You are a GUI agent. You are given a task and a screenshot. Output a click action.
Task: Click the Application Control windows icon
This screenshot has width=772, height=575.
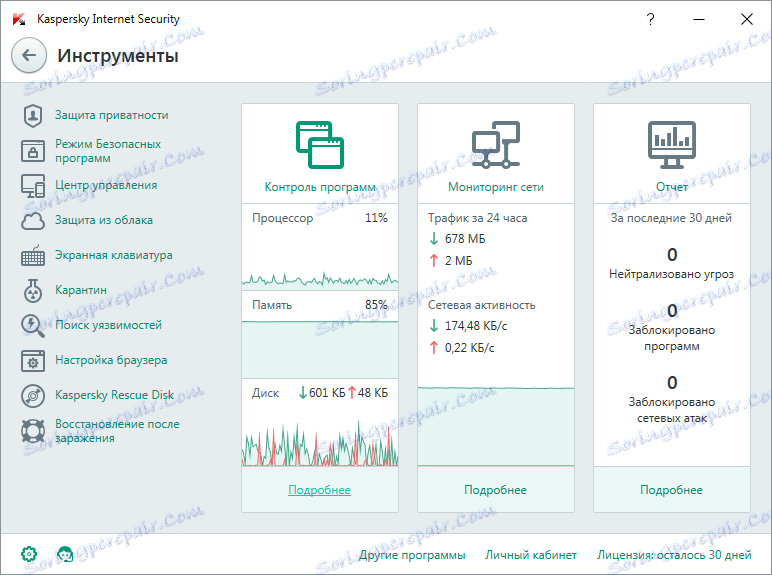pyautogui.click(x=320, y=145)
